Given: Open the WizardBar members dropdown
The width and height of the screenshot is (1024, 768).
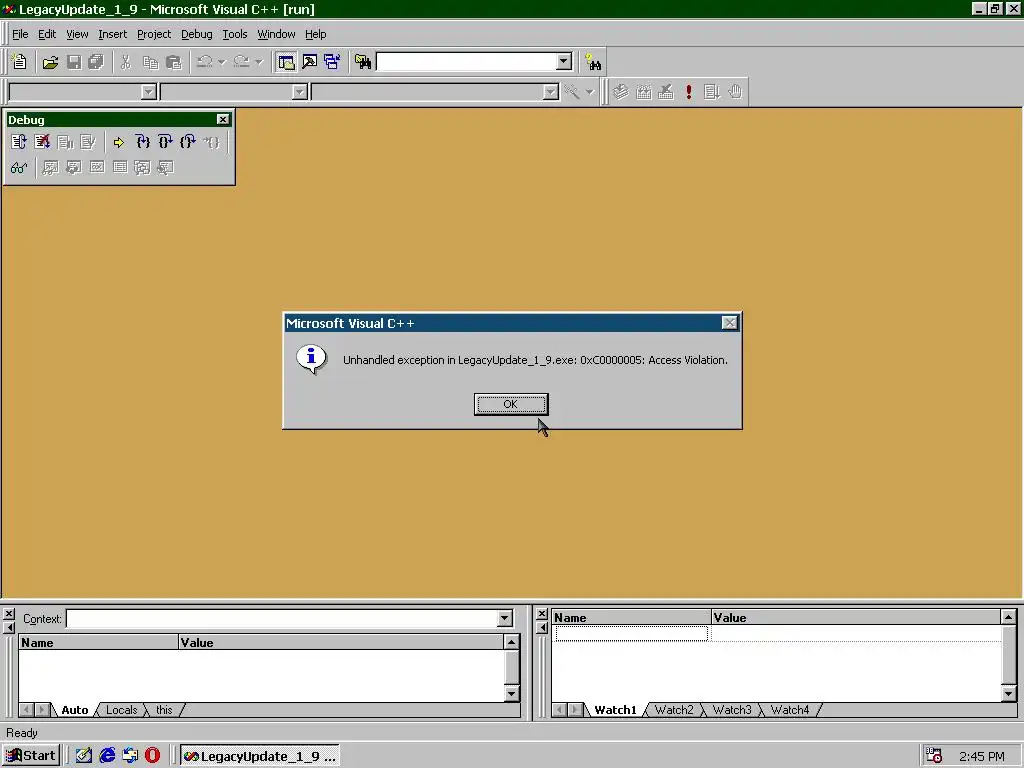Looking at the screenshot, I should point(551,91).
